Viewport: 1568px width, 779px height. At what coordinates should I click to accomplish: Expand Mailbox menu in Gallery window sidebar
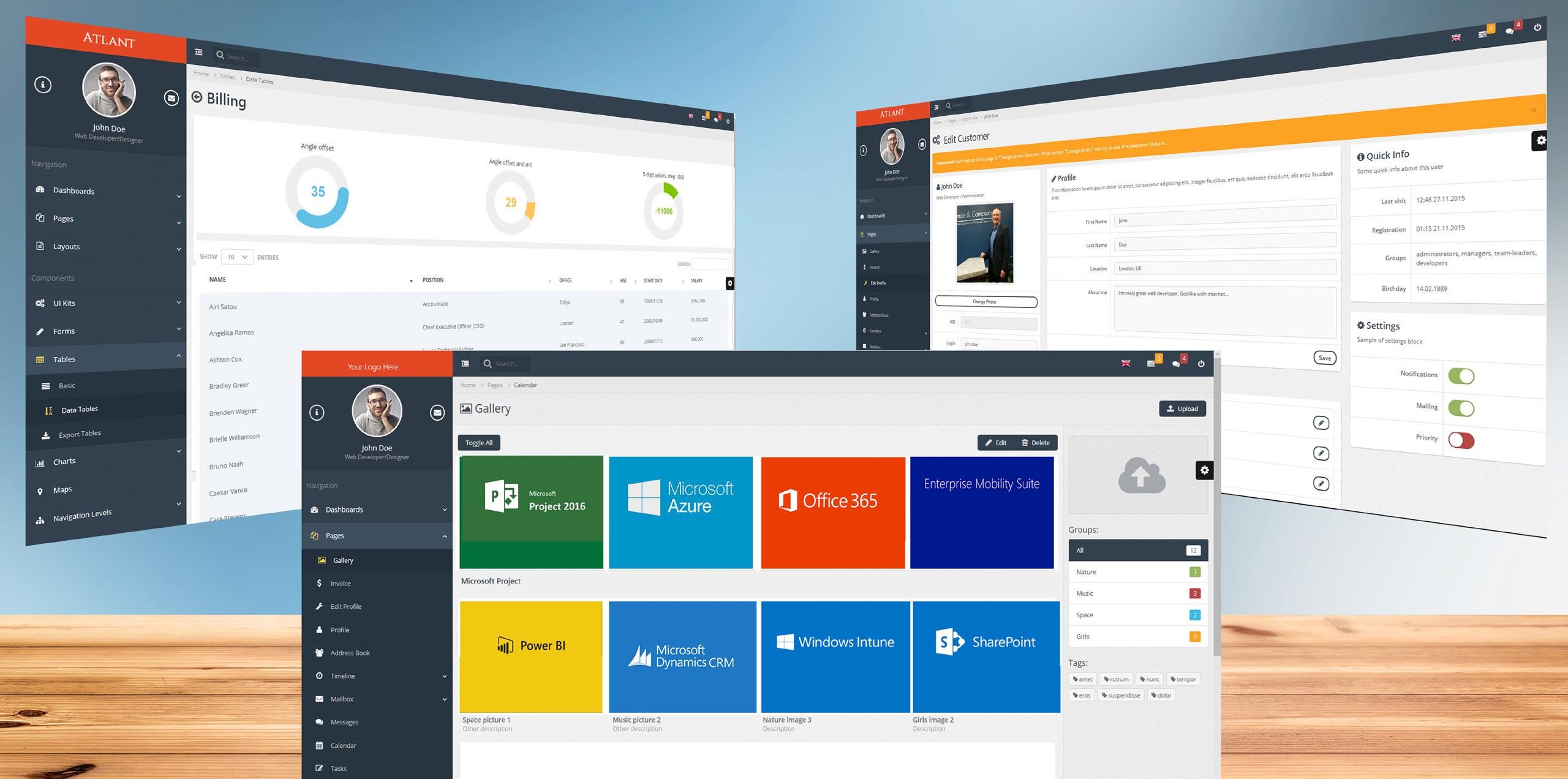point(377,699)
